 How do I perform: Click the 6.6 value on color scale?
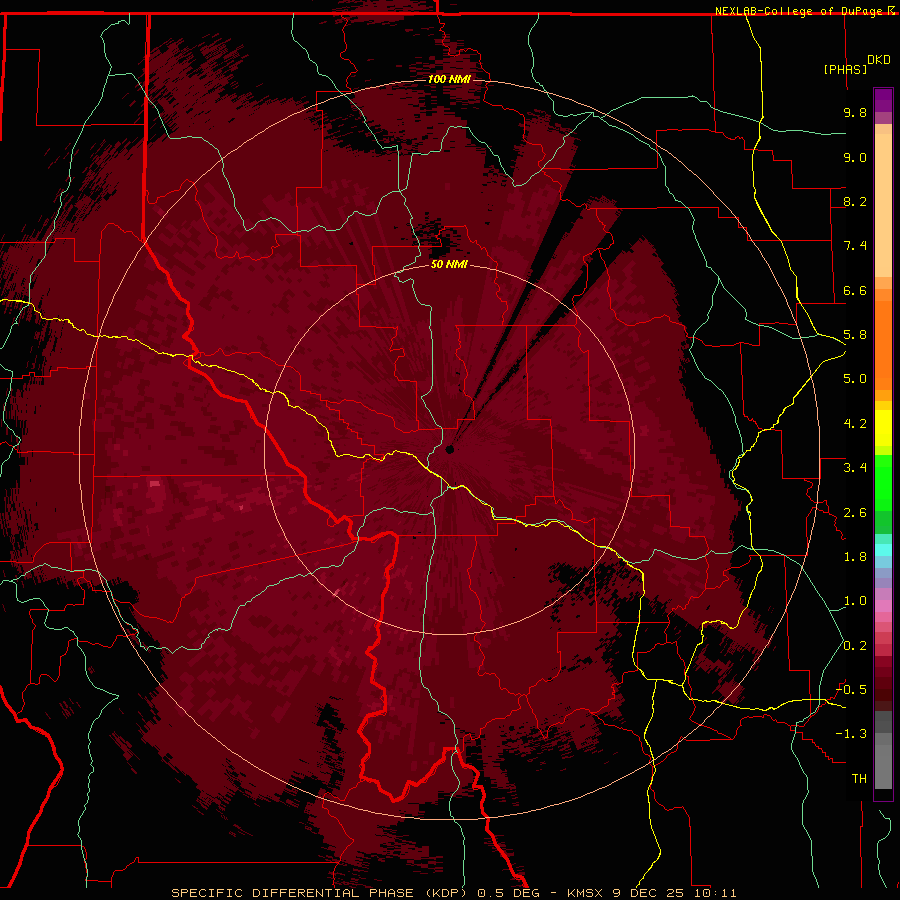tap(855, 290)
